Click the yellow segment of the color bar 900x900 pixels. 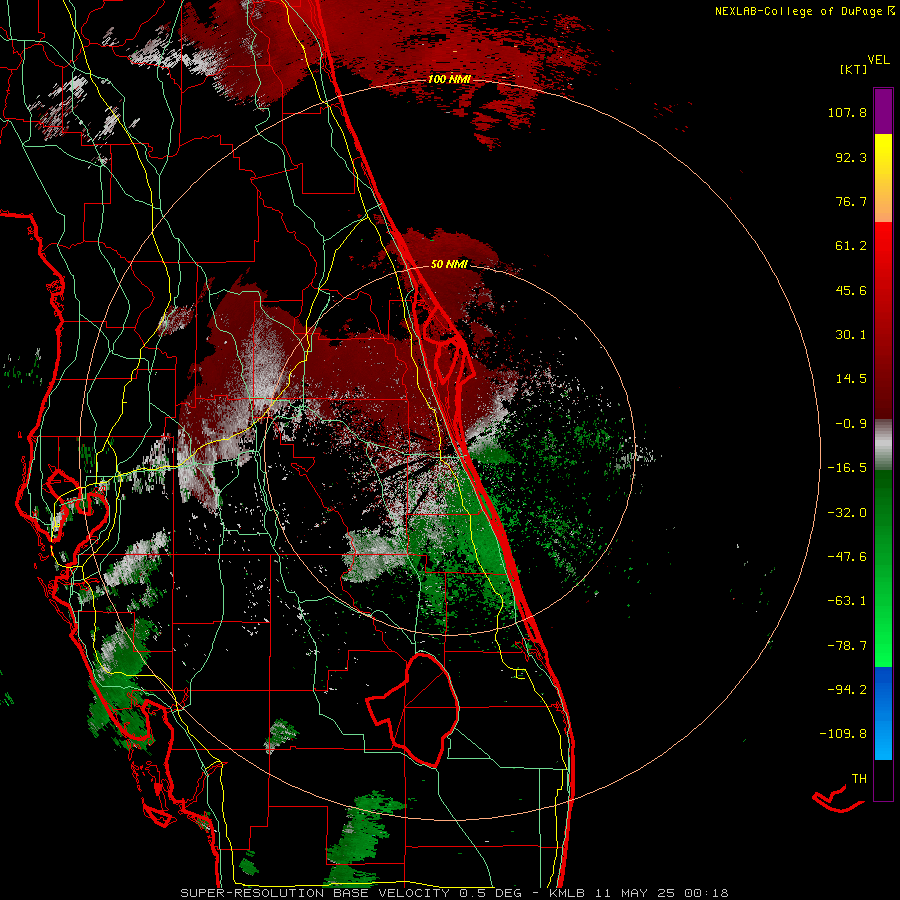coord(883,178)
